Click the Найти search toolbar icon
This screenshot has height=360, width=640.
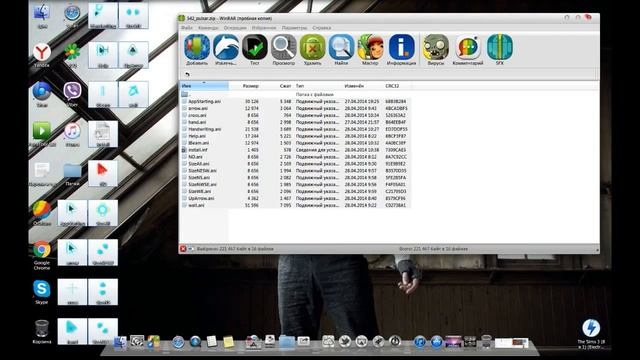pos(341,49)
